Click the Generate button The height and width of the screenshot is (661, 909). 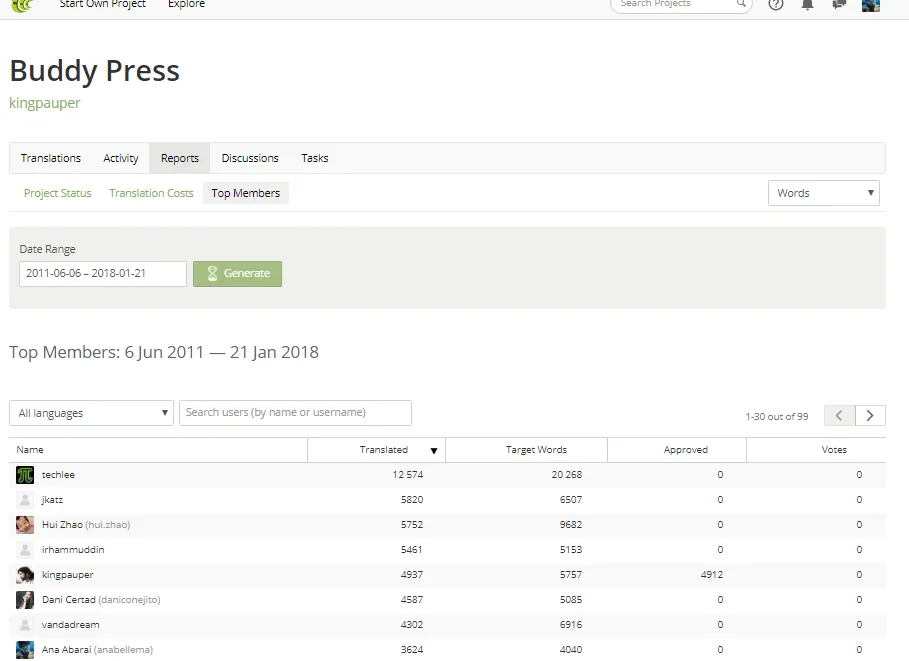pos(238,274)
